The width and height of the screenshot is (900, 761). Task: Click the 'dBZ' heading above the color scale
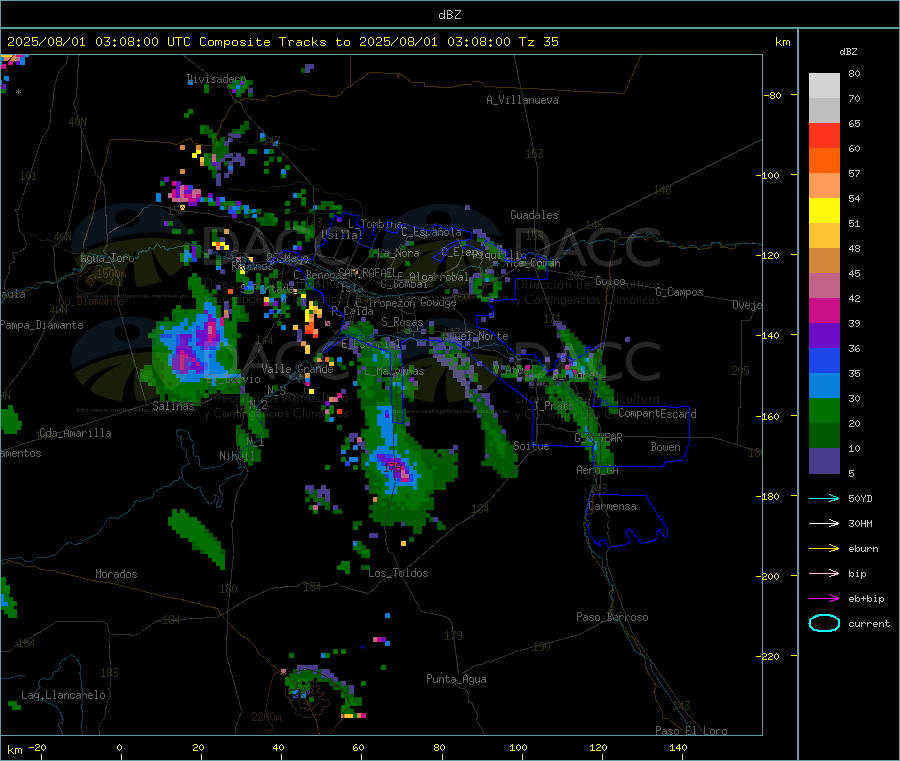point(848,52)
